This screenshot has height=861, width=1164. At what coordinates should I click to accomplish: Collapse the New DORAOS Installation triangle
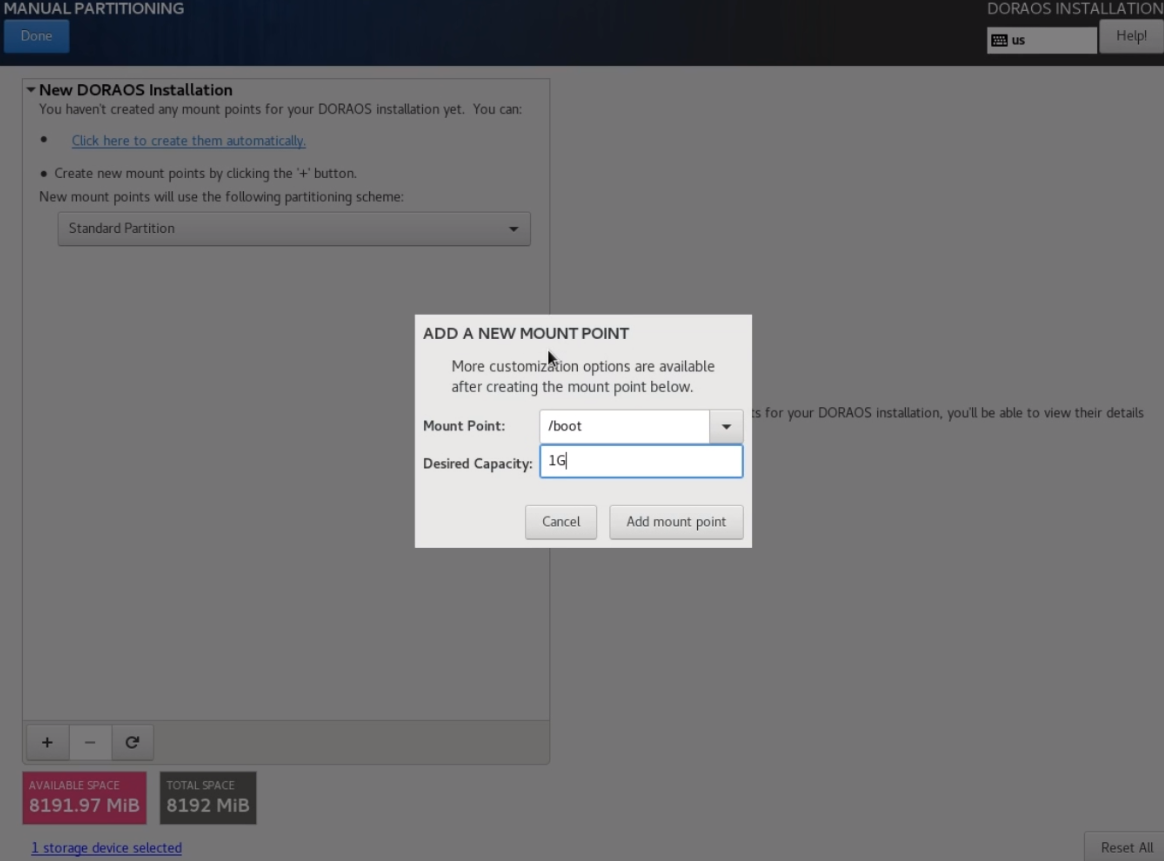(x=31, y=90)
